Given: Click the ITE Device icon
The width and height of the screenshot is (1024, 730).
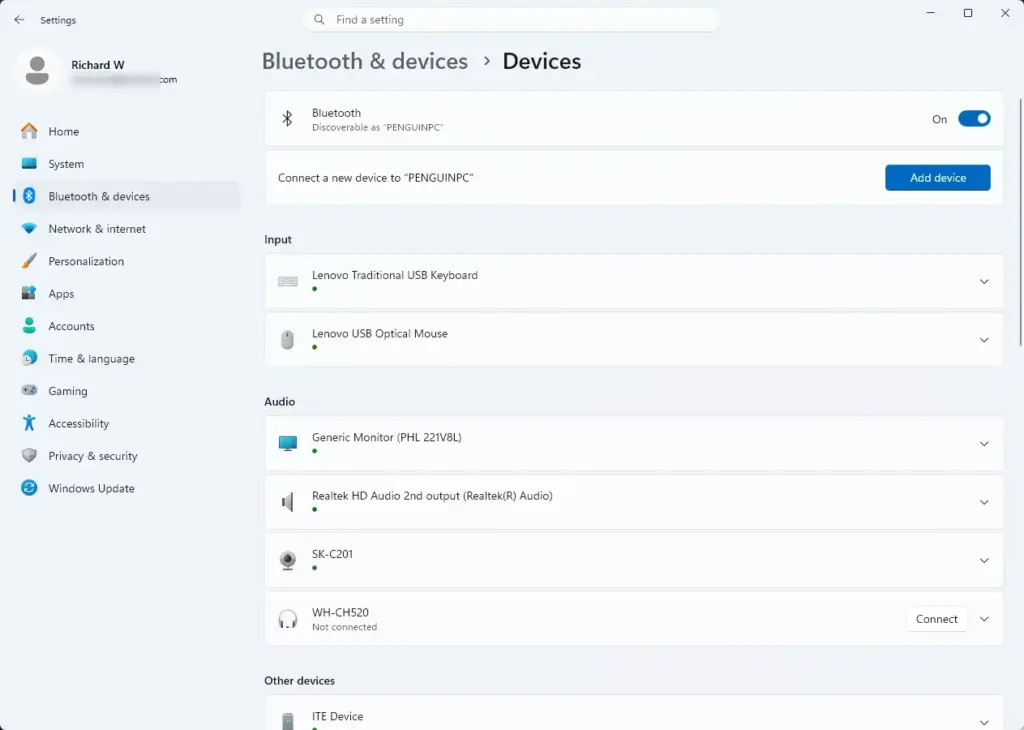Looking at the screenshot, I should tap(287, 721).
